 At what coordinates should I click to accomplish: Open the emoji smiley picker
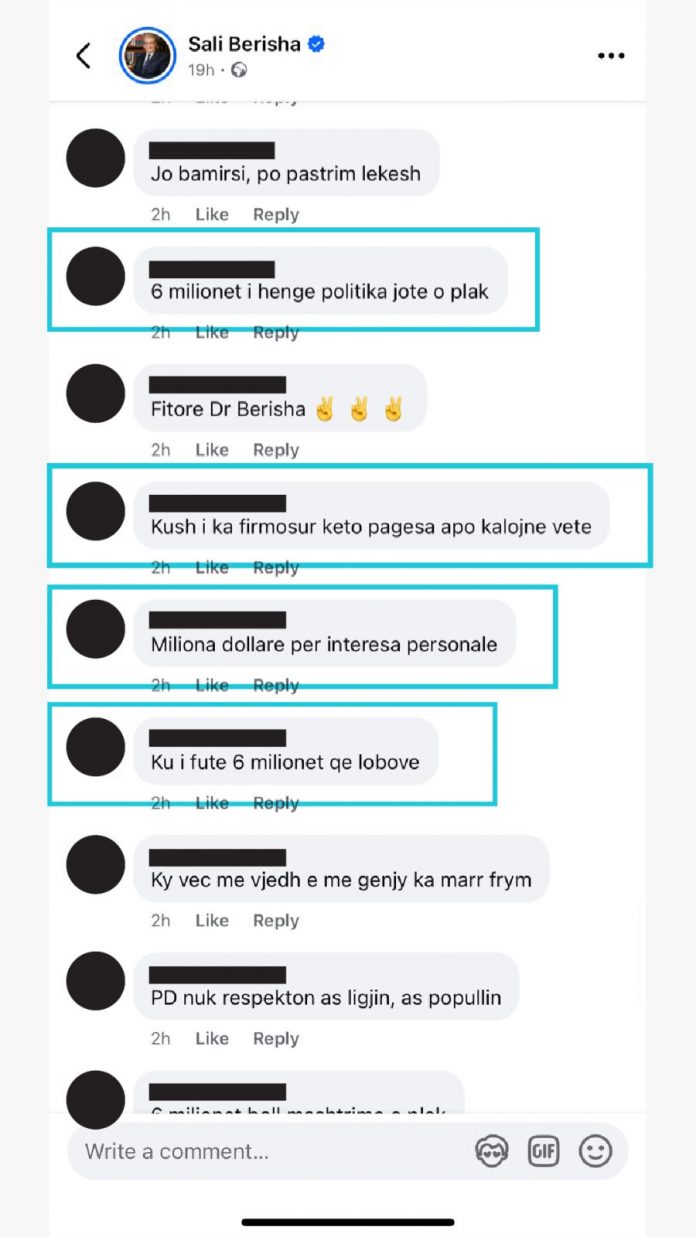[596, 1151]
